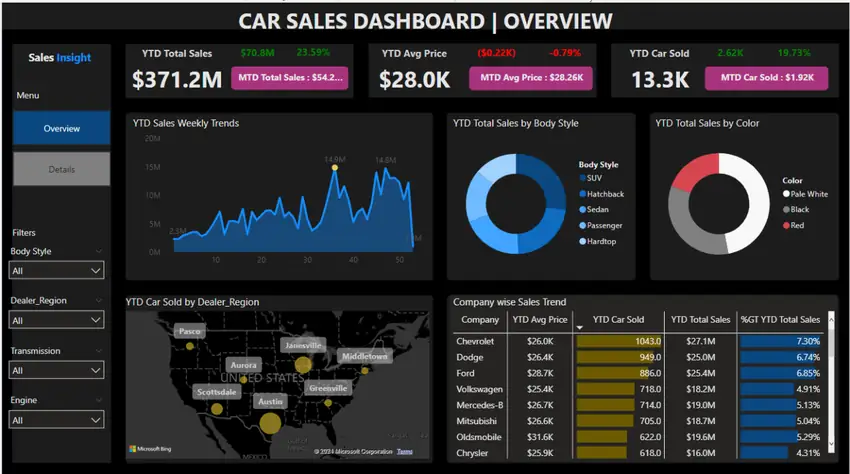Click the $31.6K avg price cell
The height and width of the screenshot is (474, 850).
[x=540, y=437]
